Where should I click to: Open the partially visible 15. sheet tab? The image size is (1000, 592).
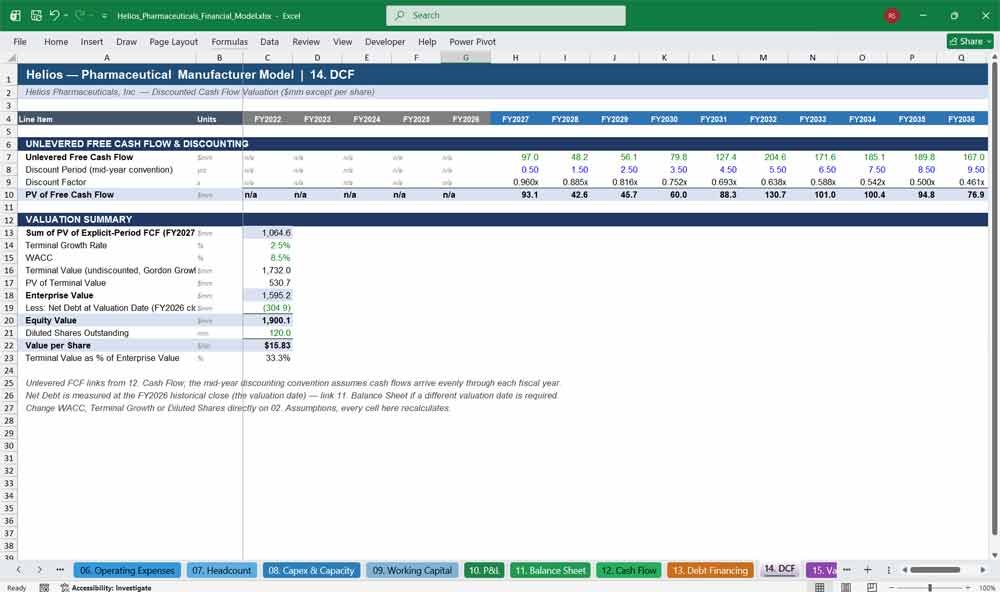(823, 570)
